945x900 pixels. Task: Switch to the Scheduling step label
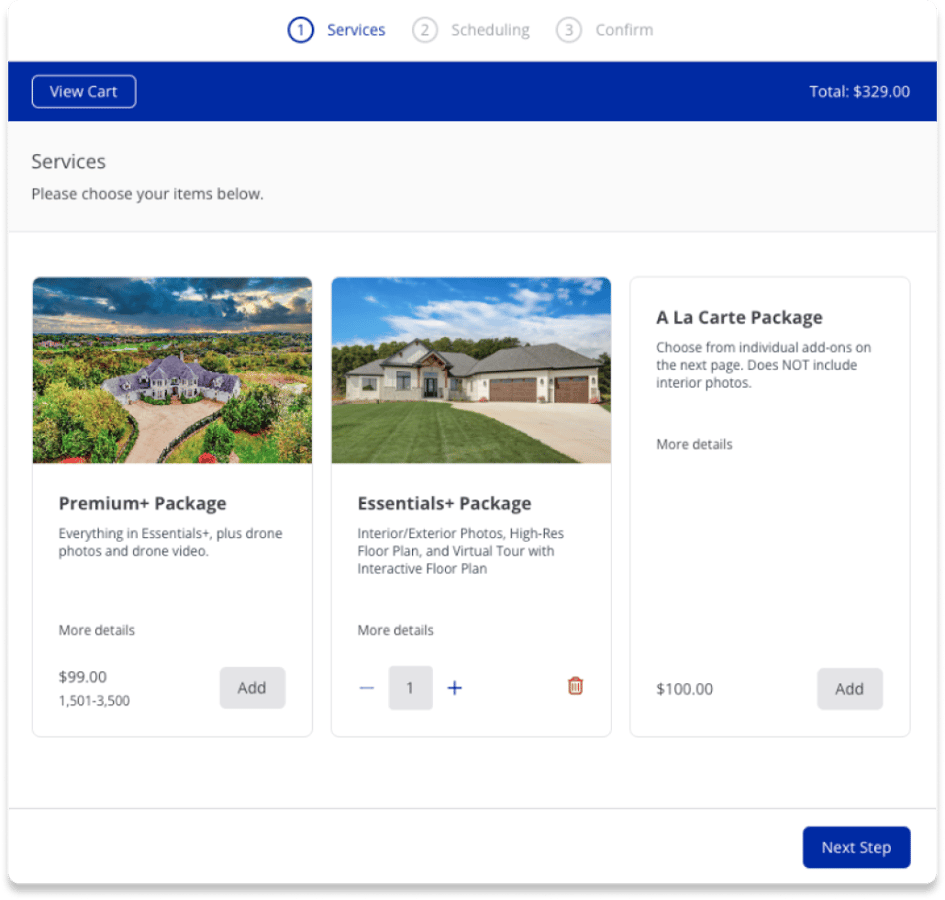pyautogui.click(x=491, y=30)
